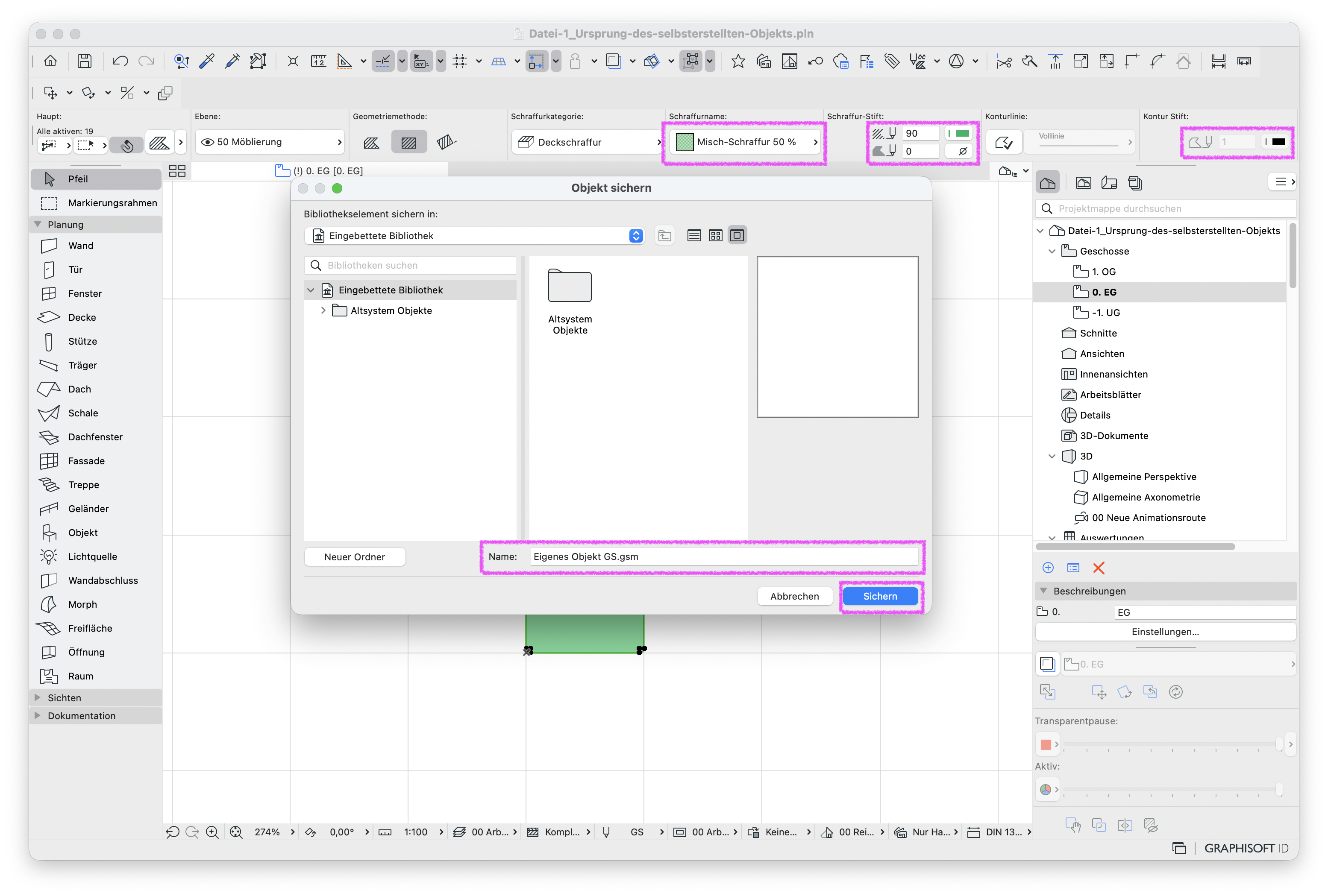1328x896 pixels.
Task: Collapse the Planung toolbox section
Action: tap(38, 225)
